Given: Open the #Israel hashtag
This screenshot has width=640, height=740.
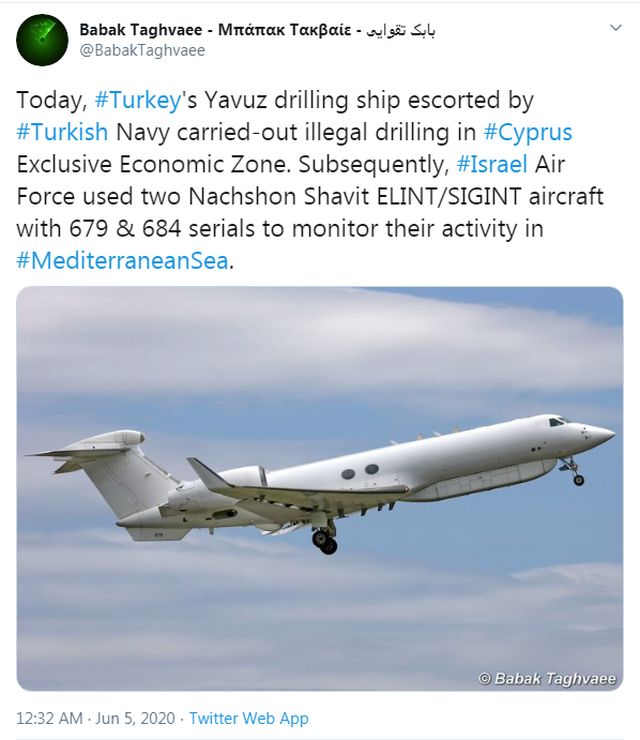Looking at the screenshot, I should pos(499,165).
